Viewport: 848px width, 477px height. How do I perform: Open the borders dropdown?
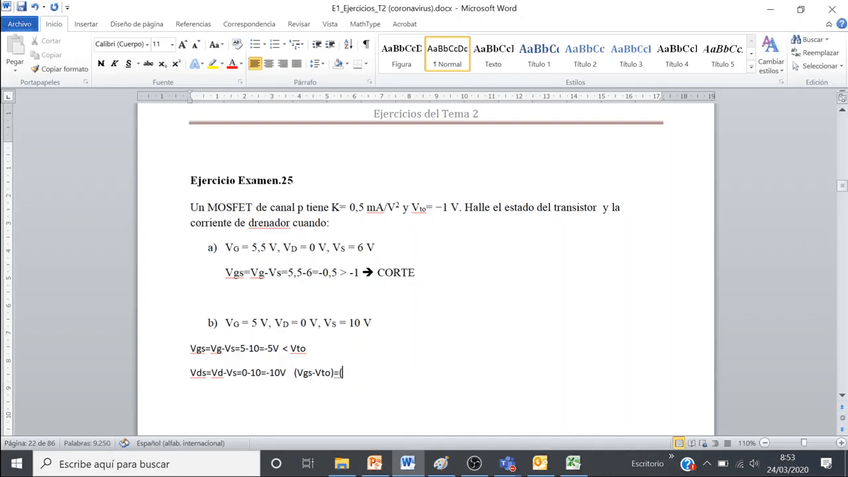366,64
